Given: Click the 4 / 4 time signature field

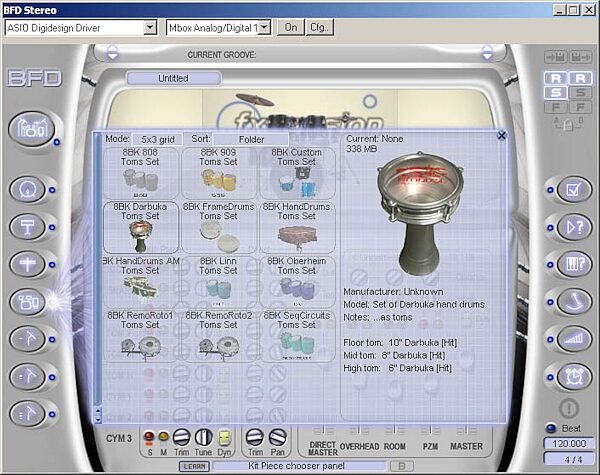Looking at the screenshot, I should coord(569,459).
